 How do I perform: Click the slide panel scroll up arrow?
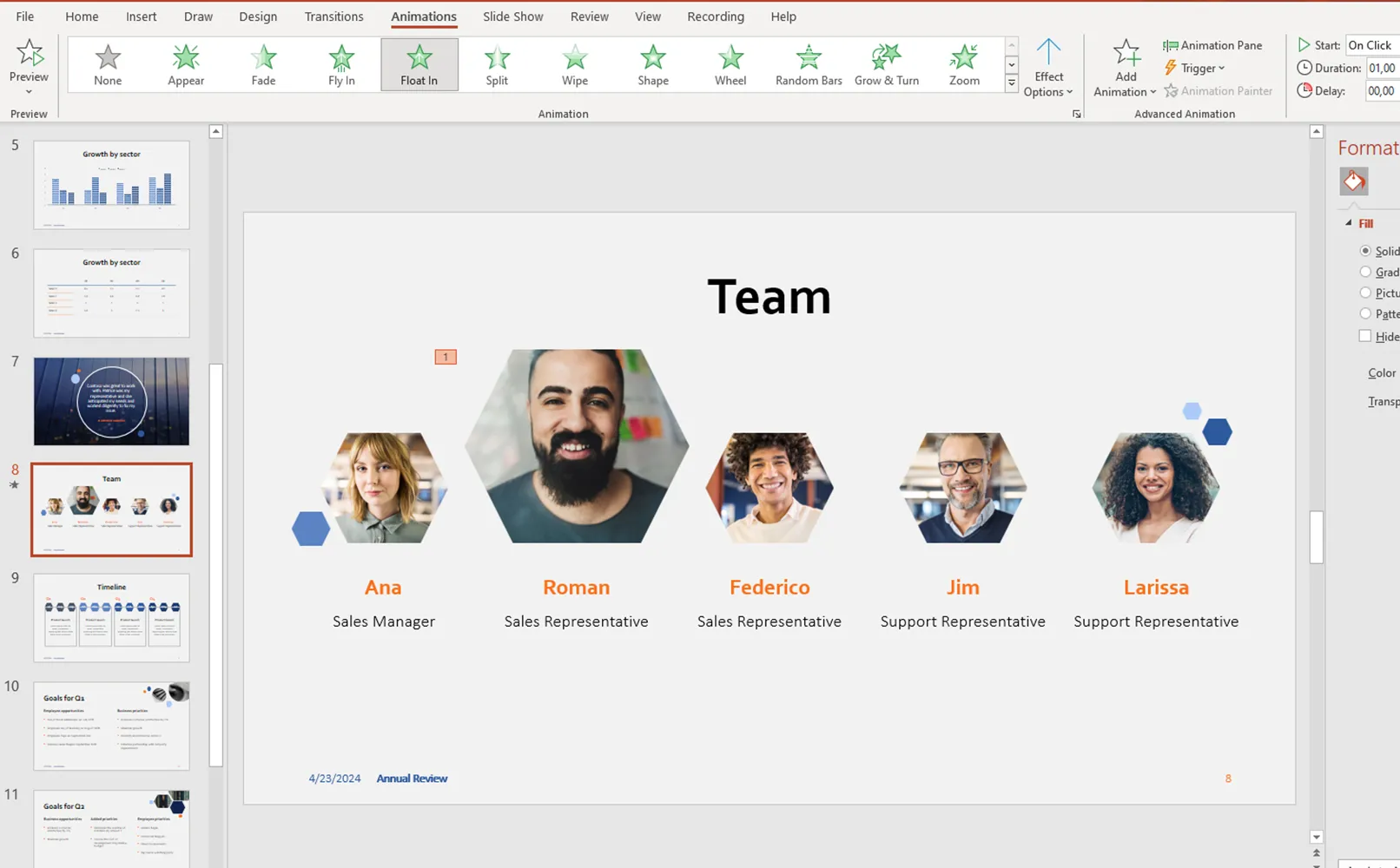click(x=216, y=132)
